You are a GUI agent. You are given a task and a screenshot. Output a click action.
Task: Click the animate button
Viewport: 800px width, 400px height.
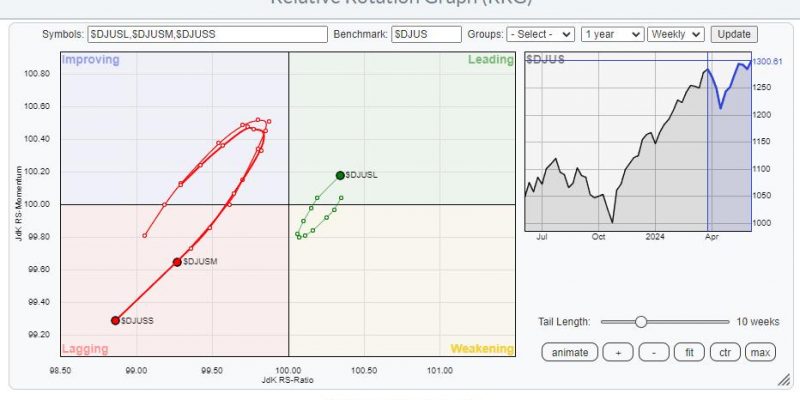[569, 352]
